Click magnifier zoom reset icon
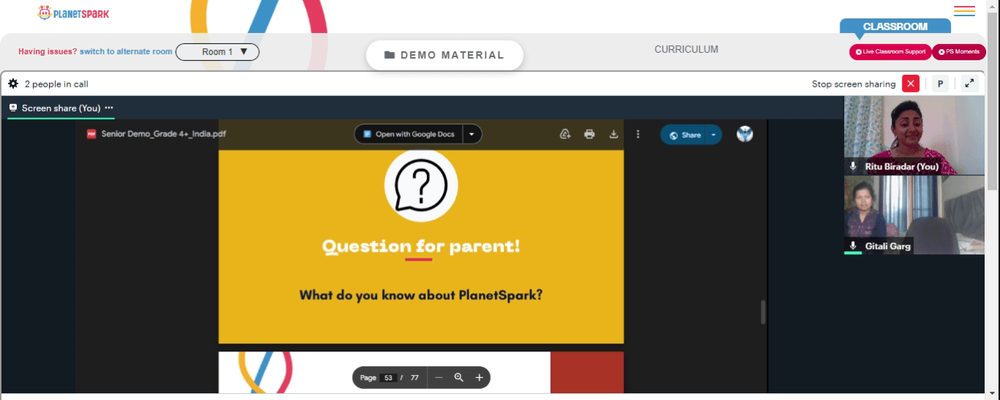 (x=459, y=378)
